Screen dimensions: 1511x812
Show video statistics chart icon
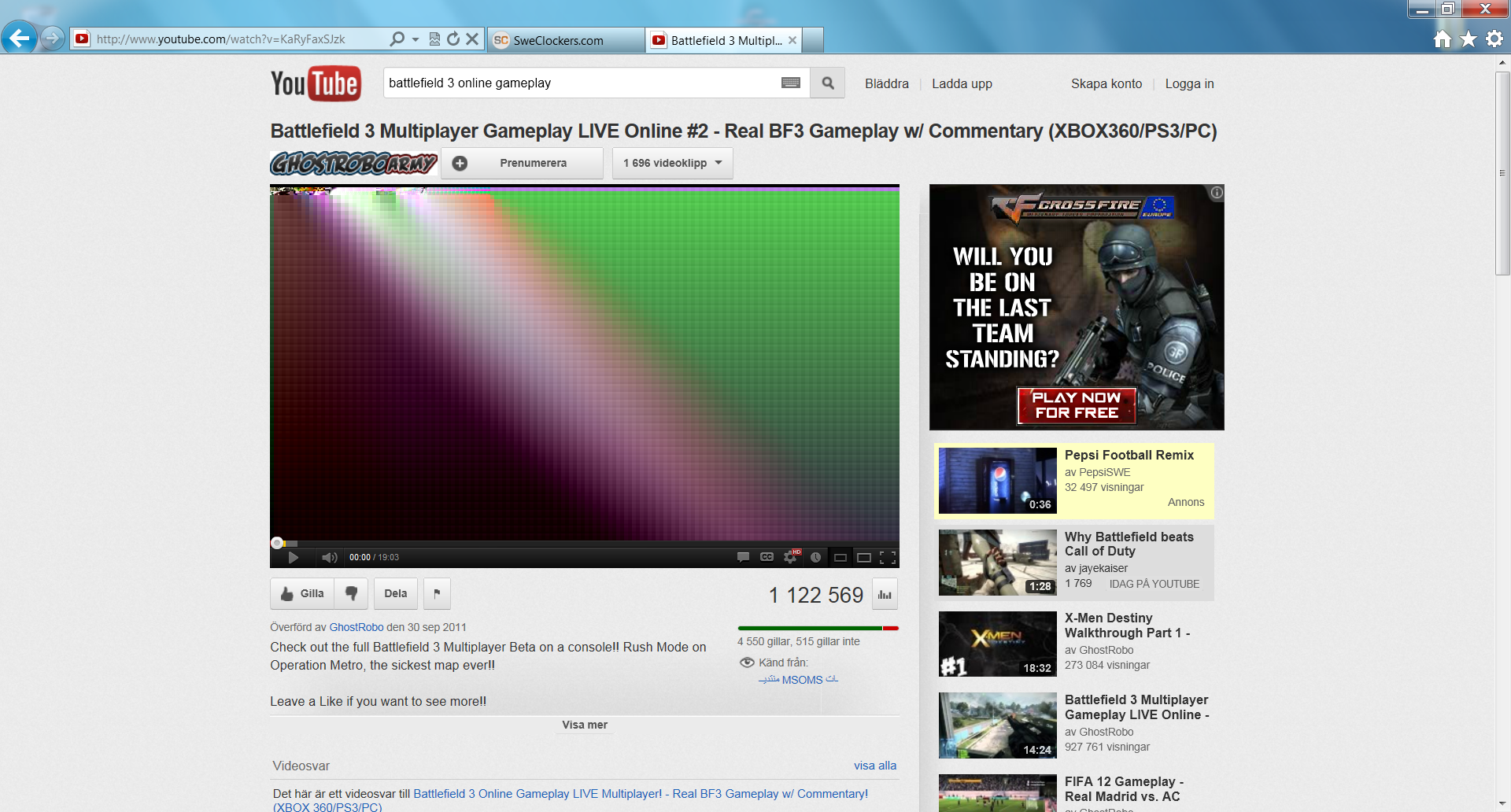pyautogui.click(x=885, y=595)
